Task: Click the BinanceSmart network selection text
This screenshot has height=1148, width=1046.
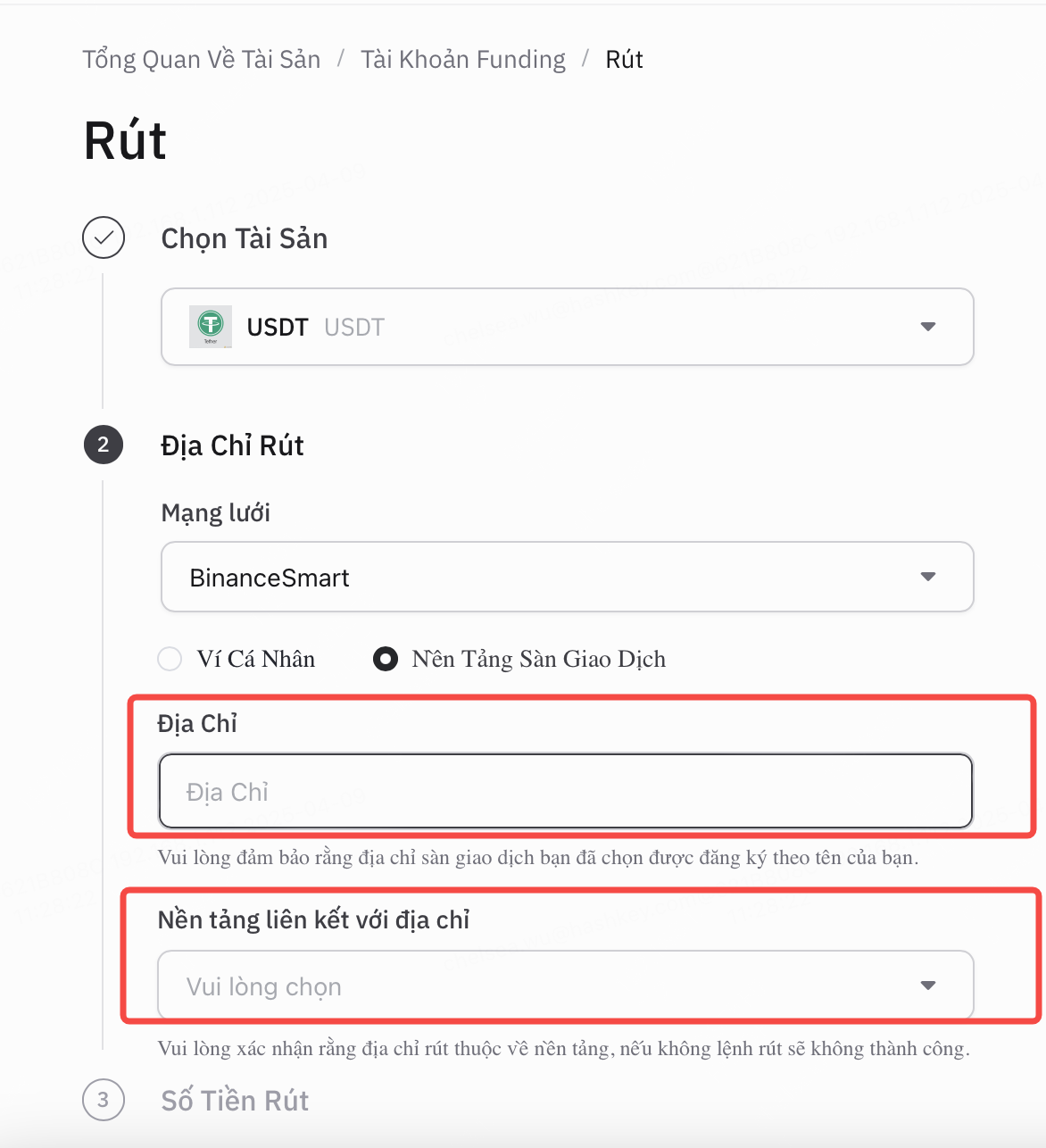Action: click(x=270, y=578)
